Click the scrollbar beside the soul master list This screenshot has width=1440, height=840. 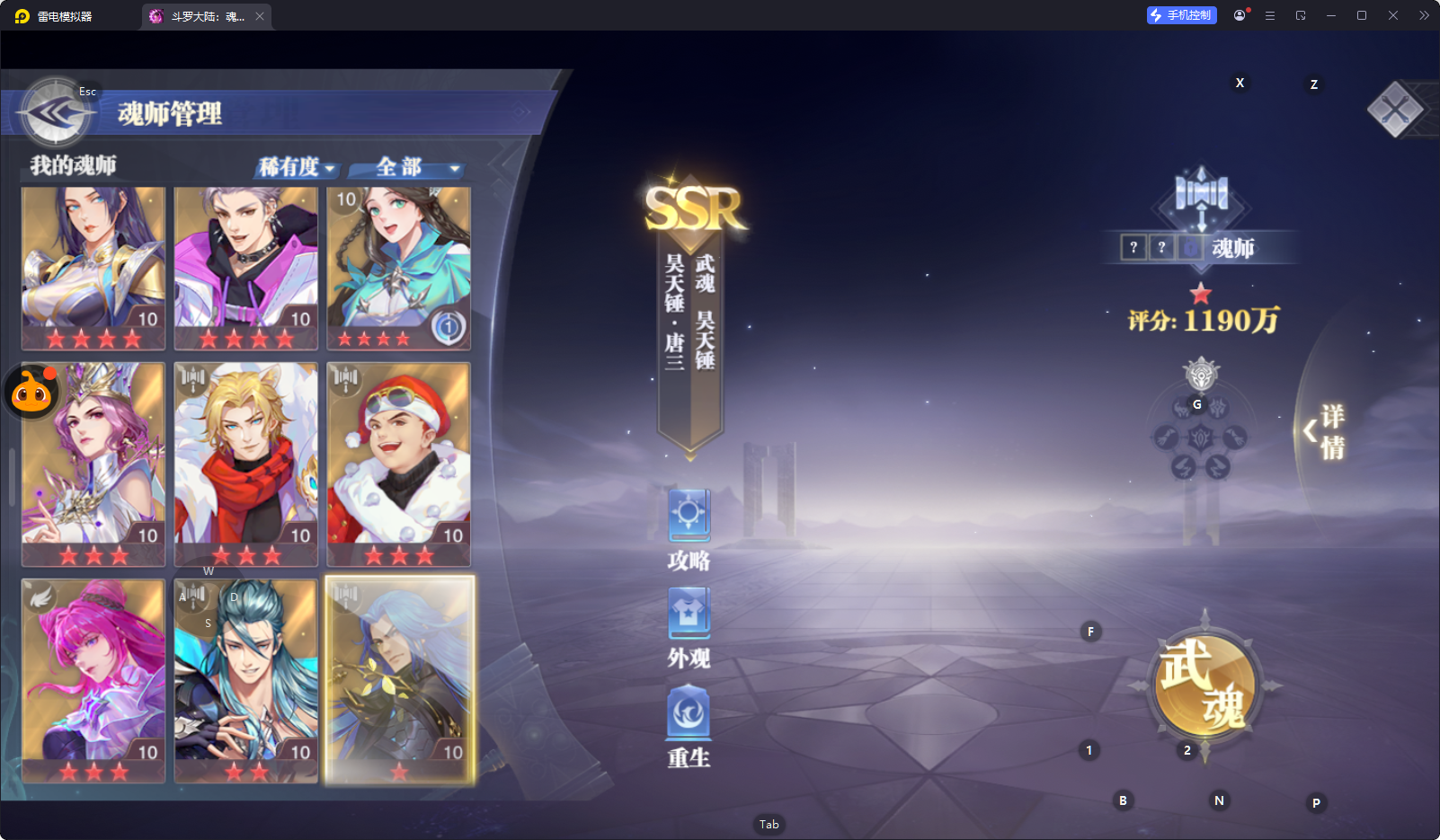pyautogui.click(x=12, y=476)
